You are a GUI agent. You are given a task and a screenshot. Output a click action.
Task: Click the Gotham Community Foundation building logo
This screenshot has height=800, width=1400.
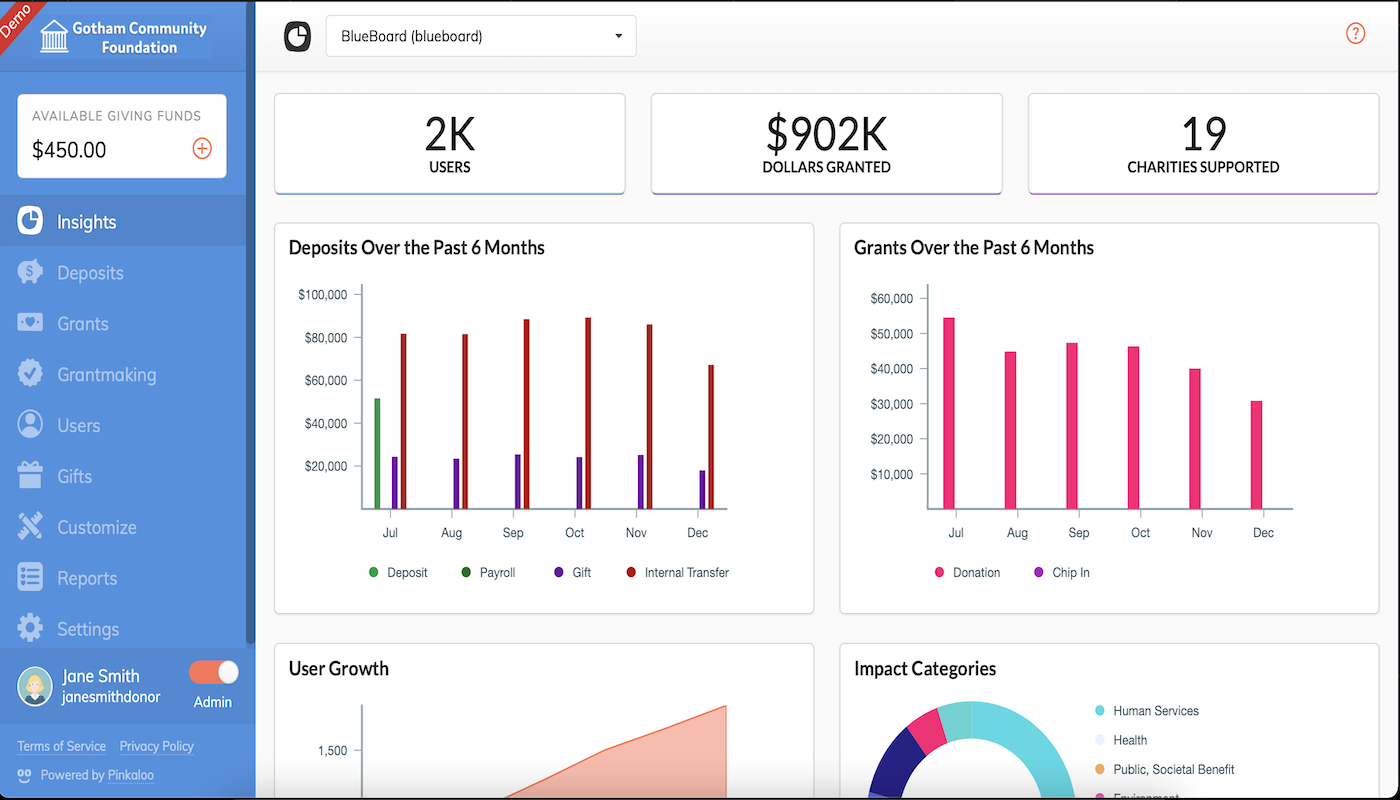(54, 37)
